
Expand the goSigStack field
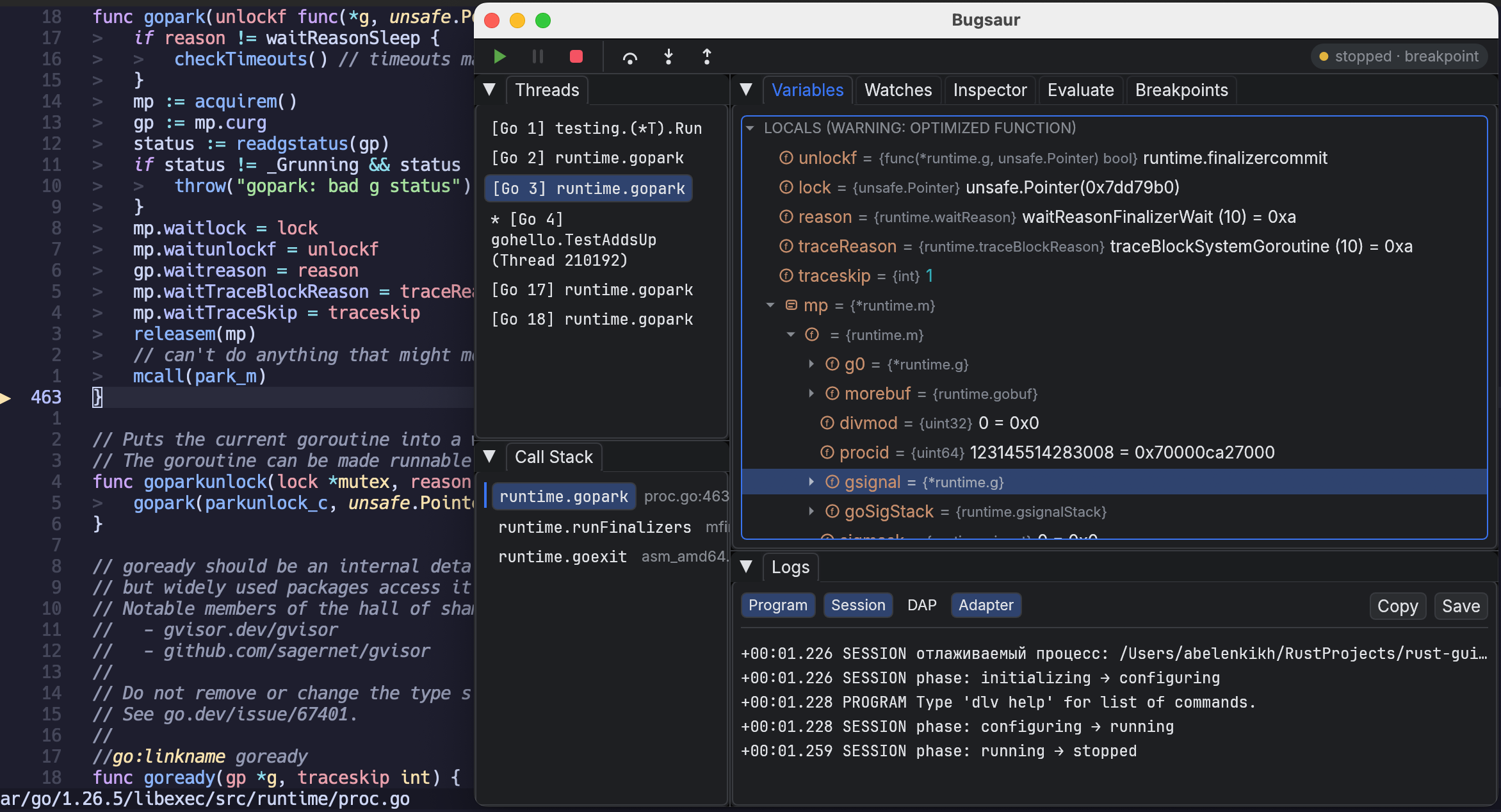811,512
